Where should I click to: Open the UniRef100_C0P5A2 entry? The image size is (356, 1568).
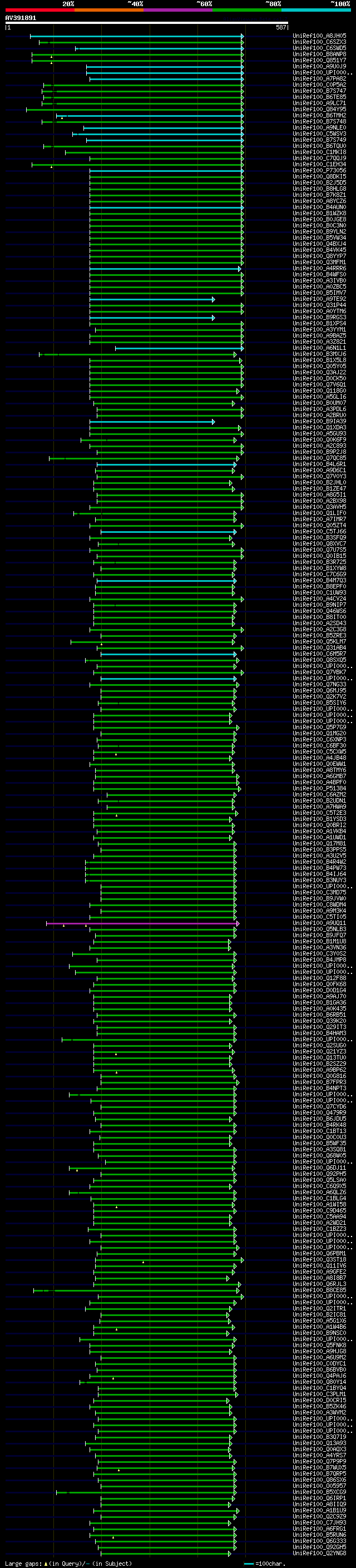pyautogui.click(x=319, y=85)
